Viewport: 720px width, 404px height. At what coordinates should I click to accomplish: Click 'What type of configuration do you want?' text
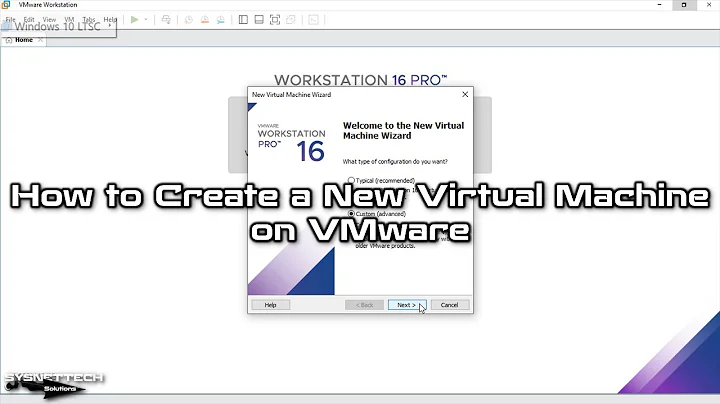point(395,162)
